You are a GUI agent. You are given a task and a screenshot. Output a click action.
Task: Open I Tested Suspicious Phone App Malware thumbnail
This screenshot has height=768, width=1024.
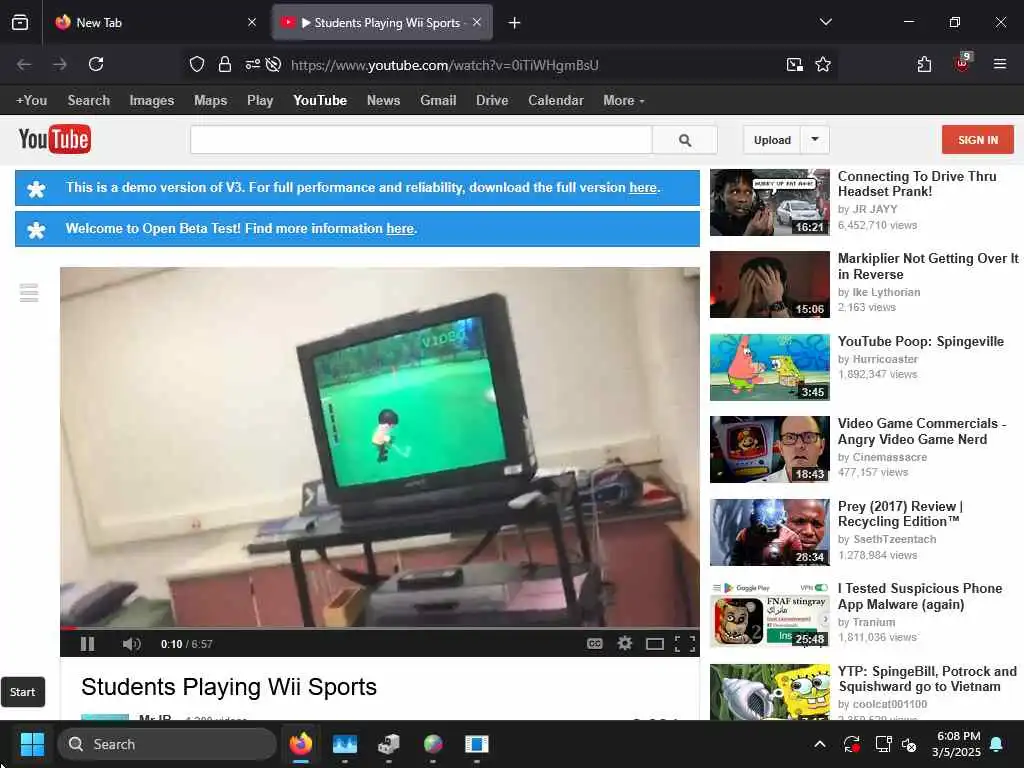click(x=770, y=615)
